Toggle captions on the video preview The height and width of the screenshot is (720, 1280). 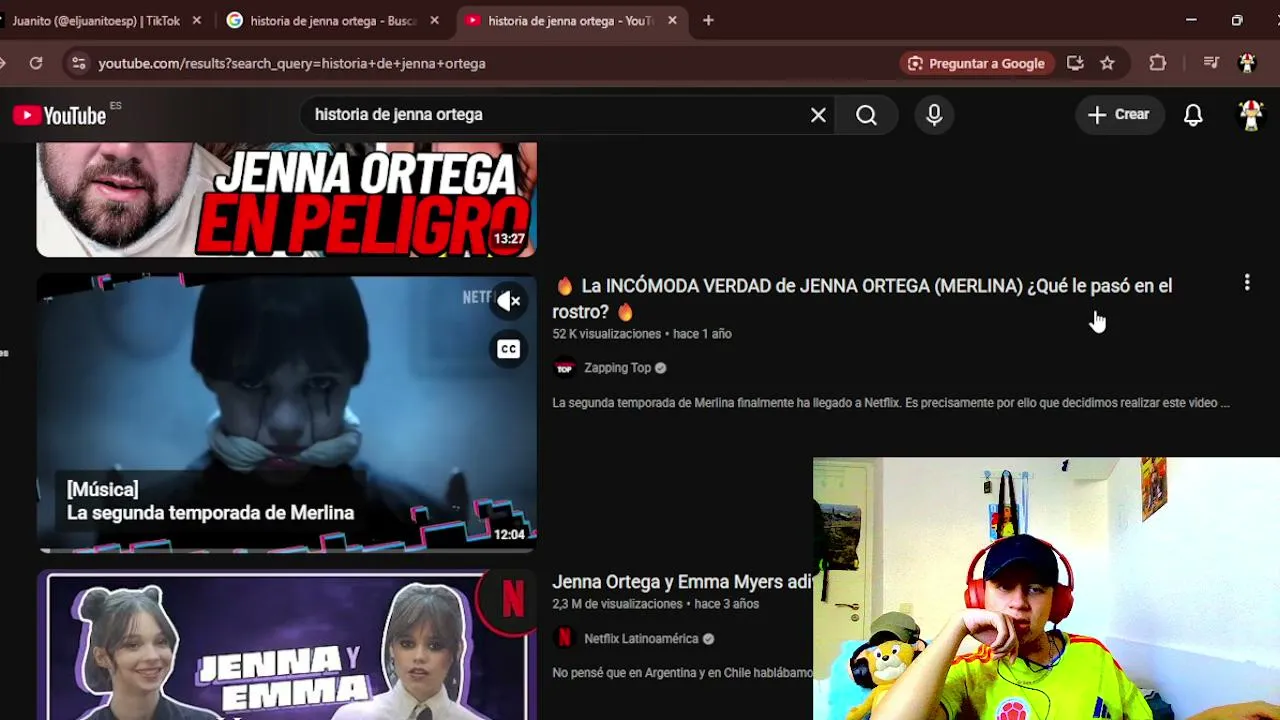click(509, 349)
